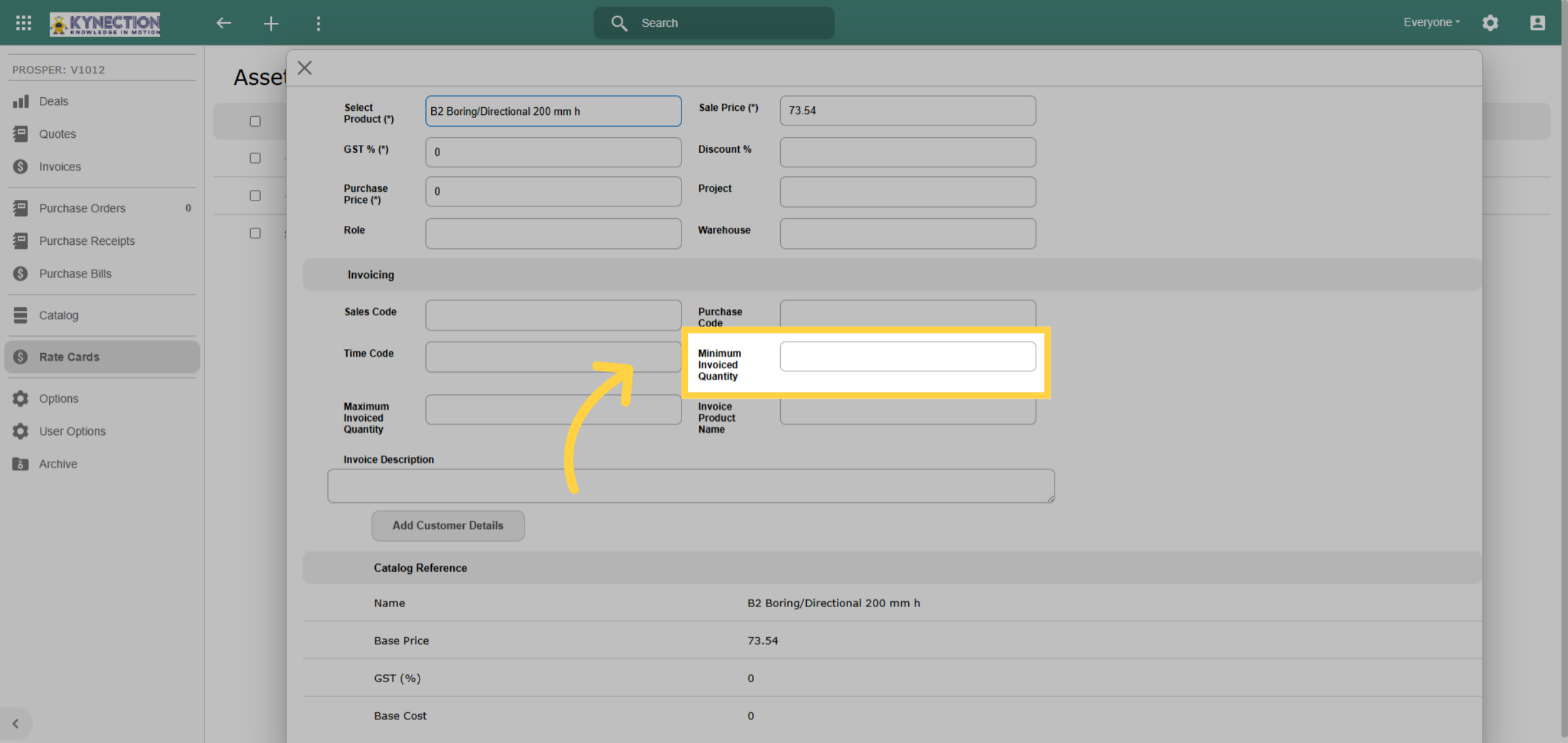Viewport: 1568px width, 743px height.
Task: Open the three-dot more options menu
Action: 318,24
